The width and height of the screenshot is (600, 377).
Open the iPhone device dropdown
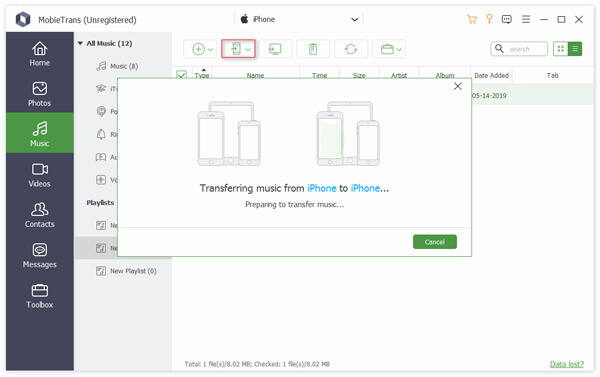tap(298, 19)
